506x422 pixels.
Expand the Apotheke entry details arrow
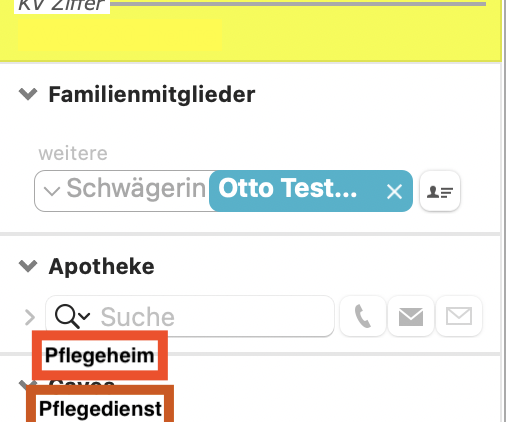[30, 317]
